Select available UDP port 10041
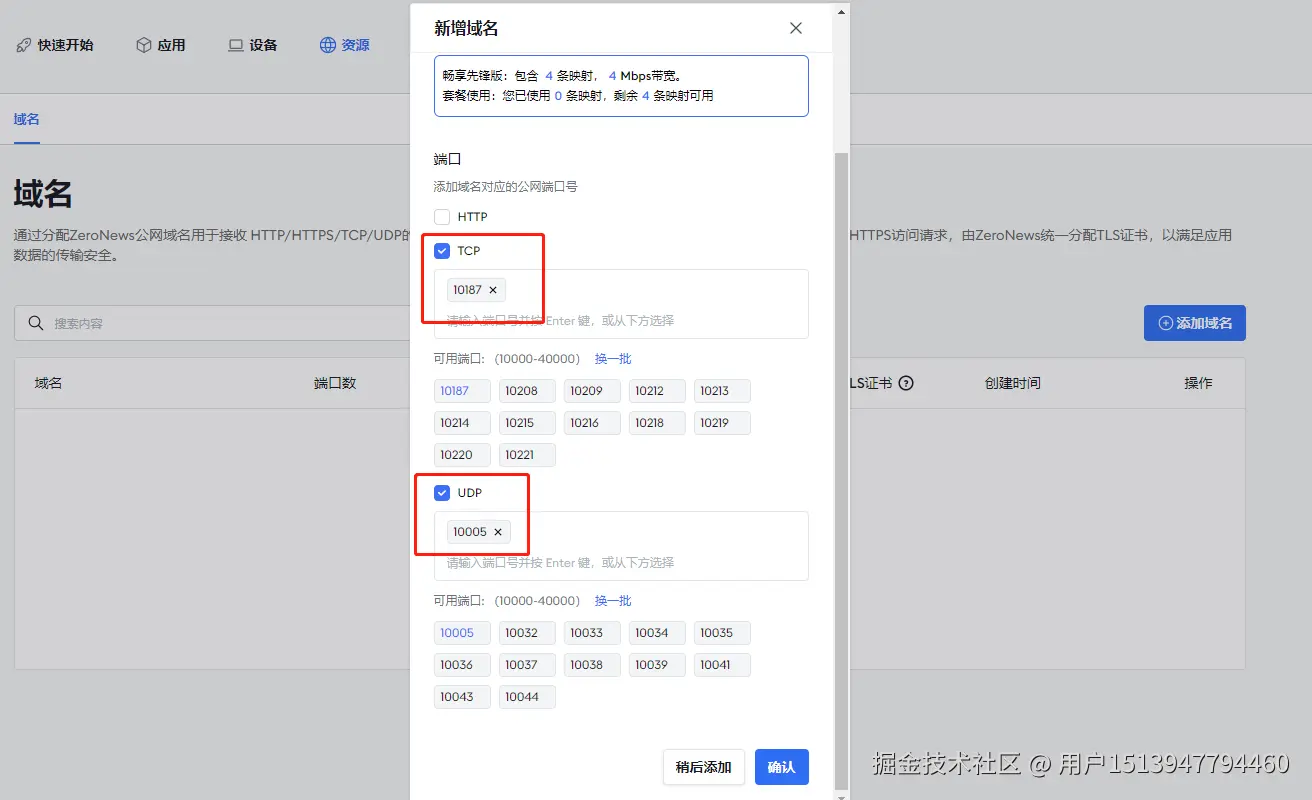This screenshot has width=1312, height=800. (x=722, y=665)
